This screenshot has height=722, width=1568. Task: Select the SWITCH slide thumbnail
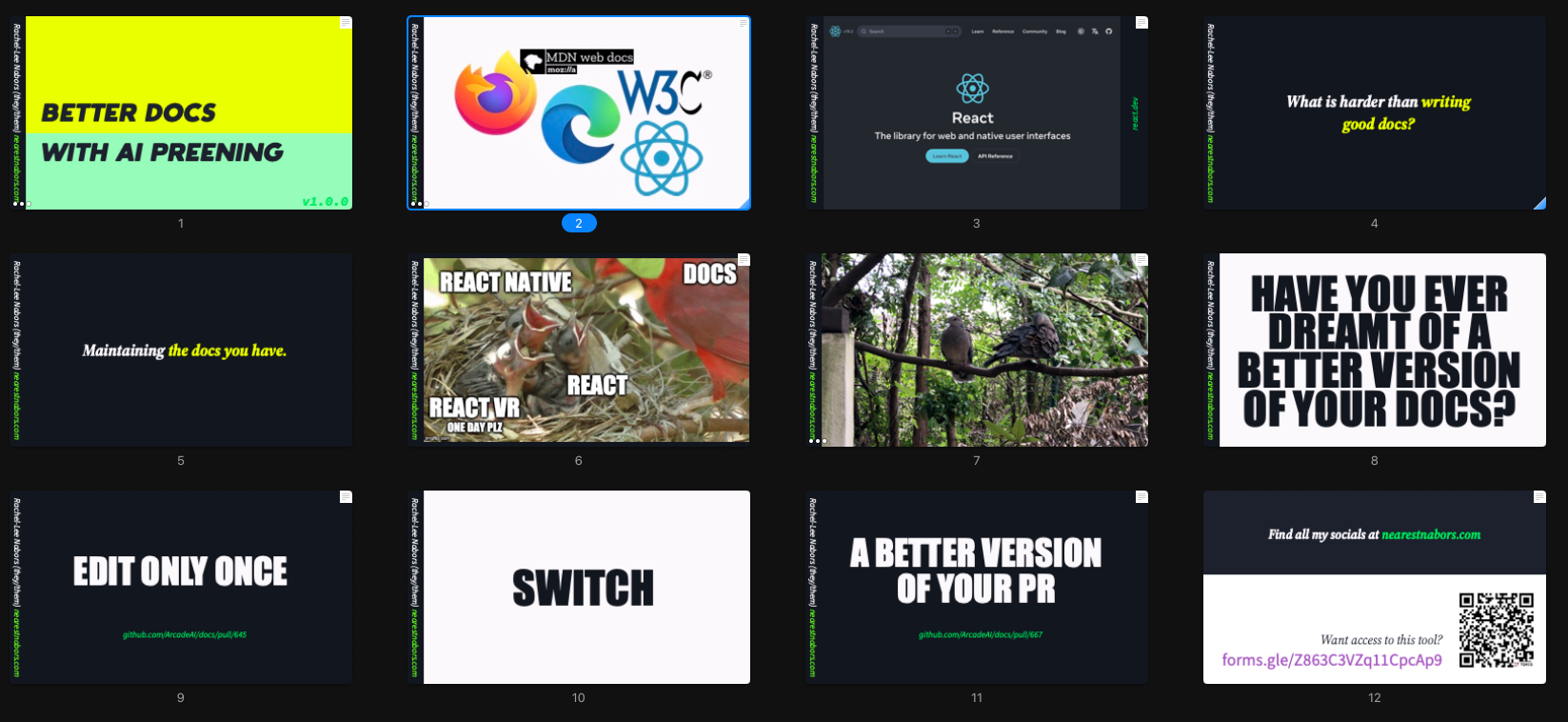(x=579, y=587)
